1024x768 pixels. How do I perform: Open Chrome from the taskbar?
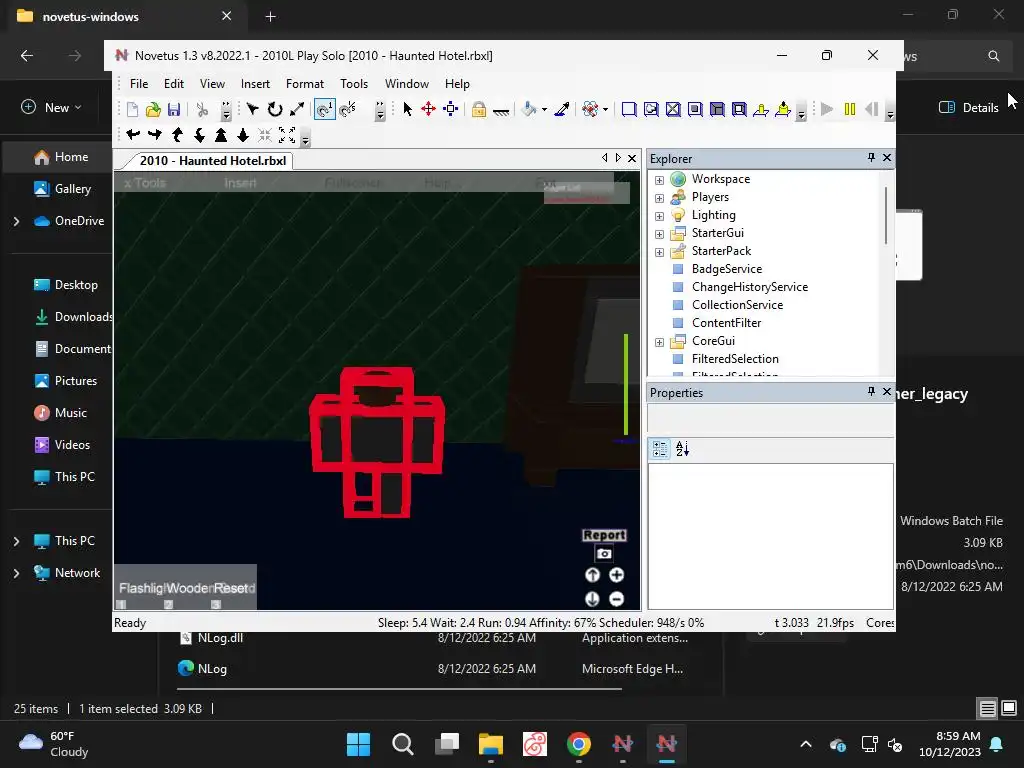pos(579,744)
